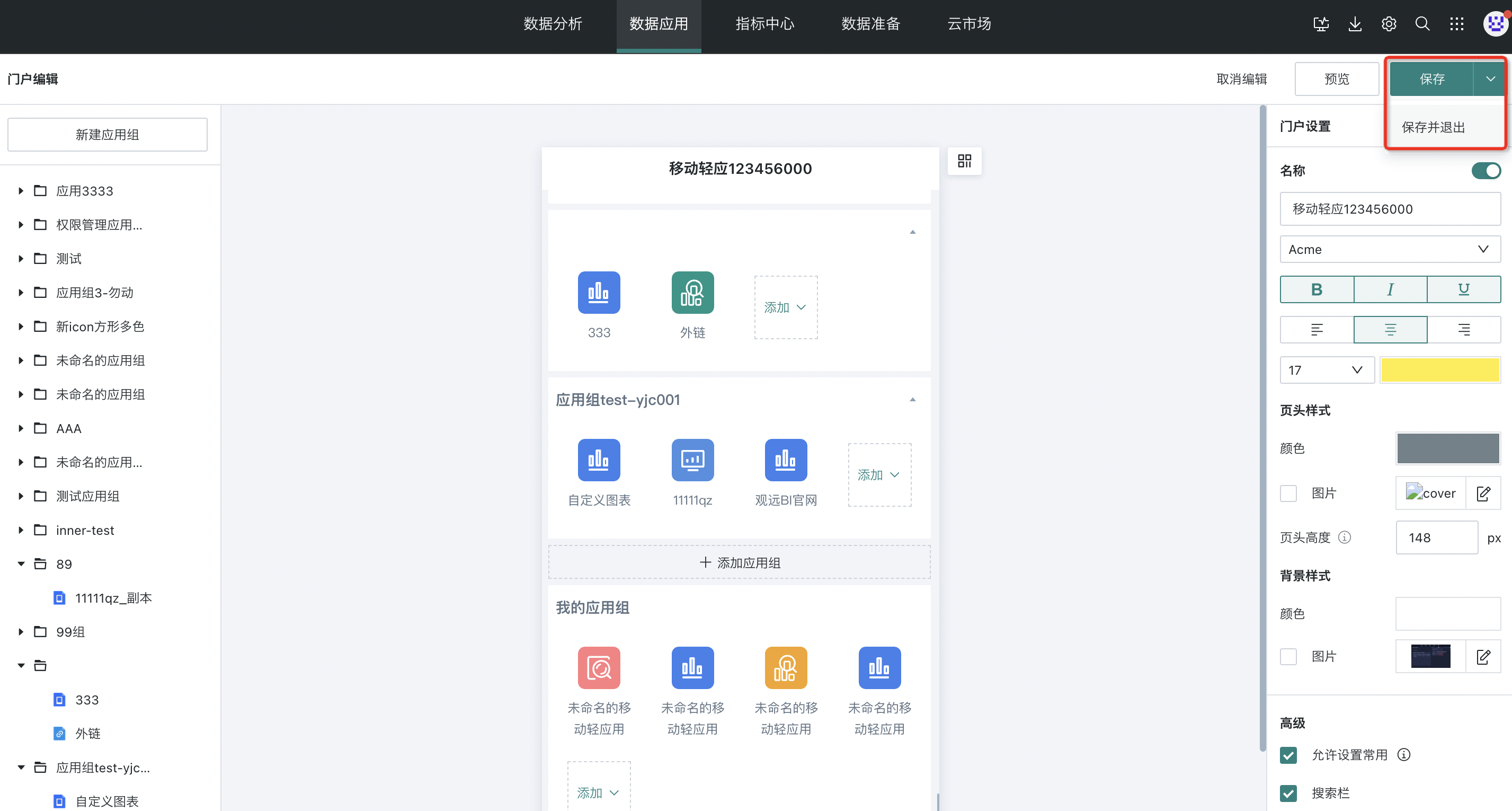Open the 外链 app icon in preview

692,293
